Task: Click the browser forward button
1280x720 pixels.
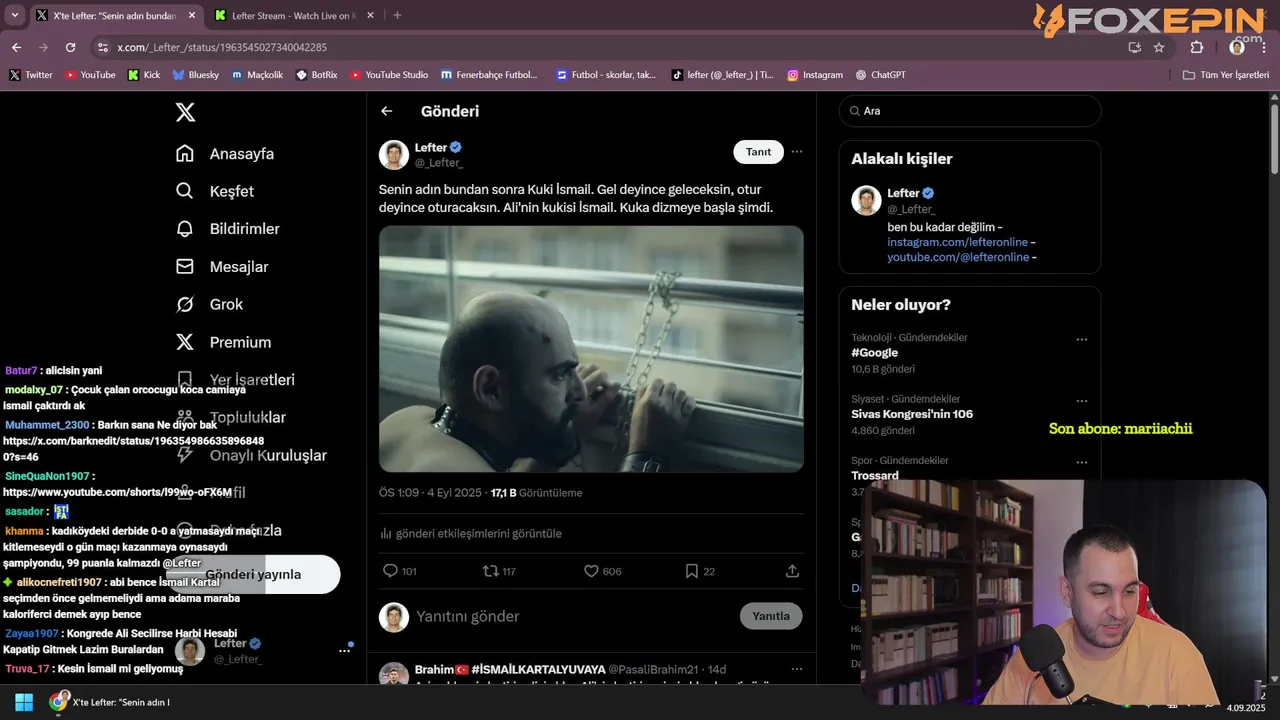Action: [x=43, y=47]
